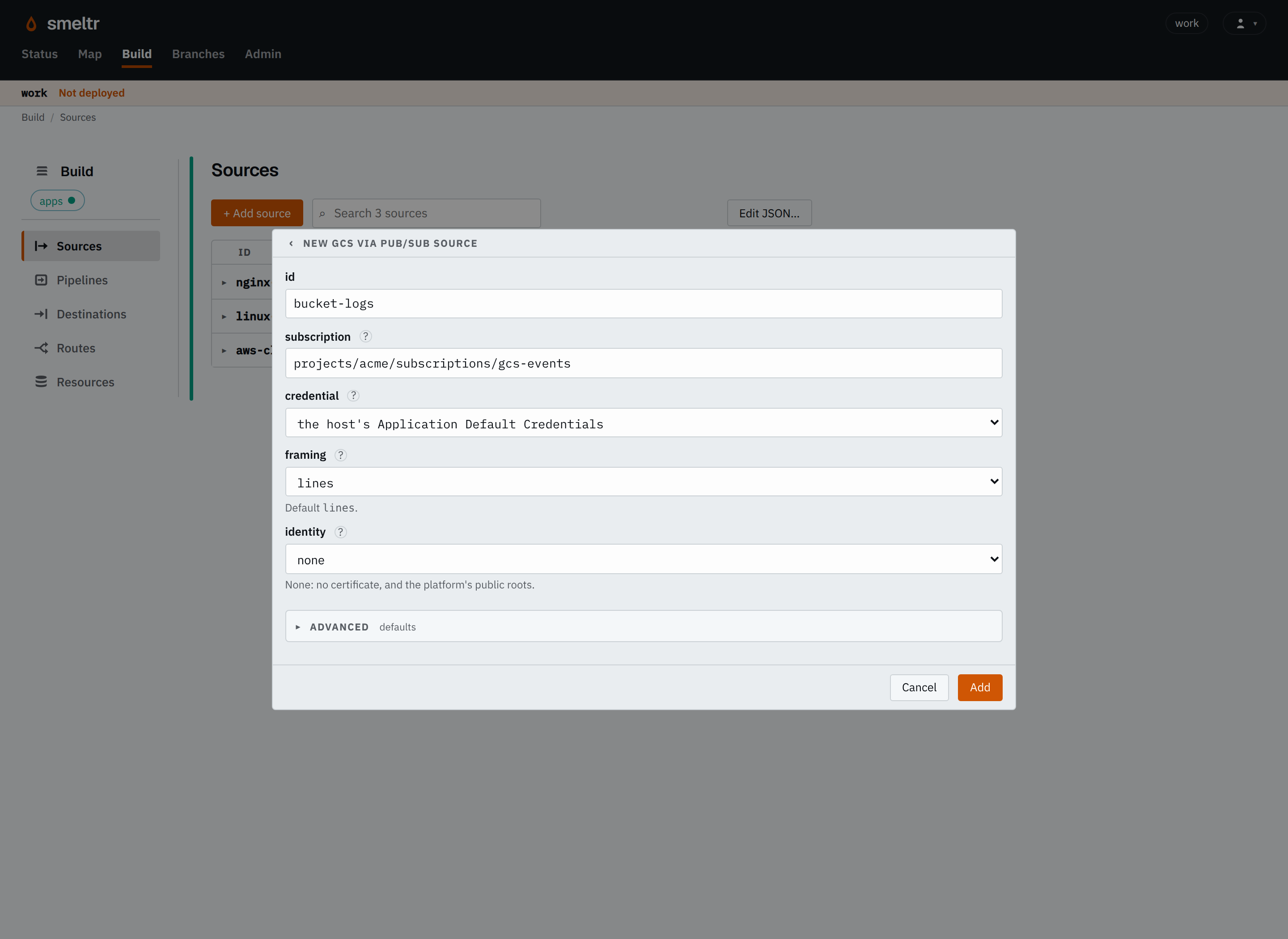Image resolution: width=1288 pixels, height=939 pixels.
Task: Expand the linux source row
Action: [224, 317]
